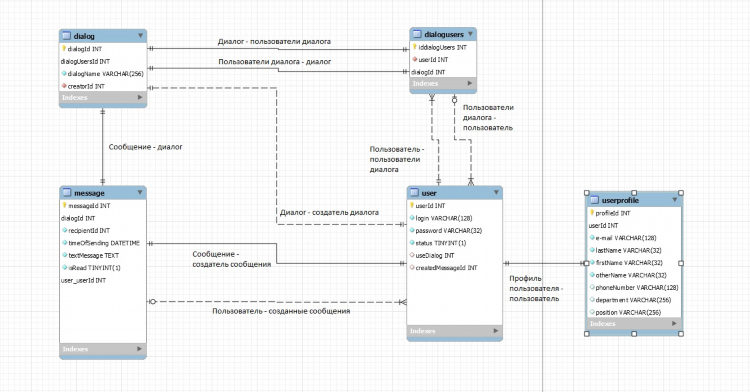Click the createdMessageId column diamond icon
The image size is (750, 392).
pos(412,268)
